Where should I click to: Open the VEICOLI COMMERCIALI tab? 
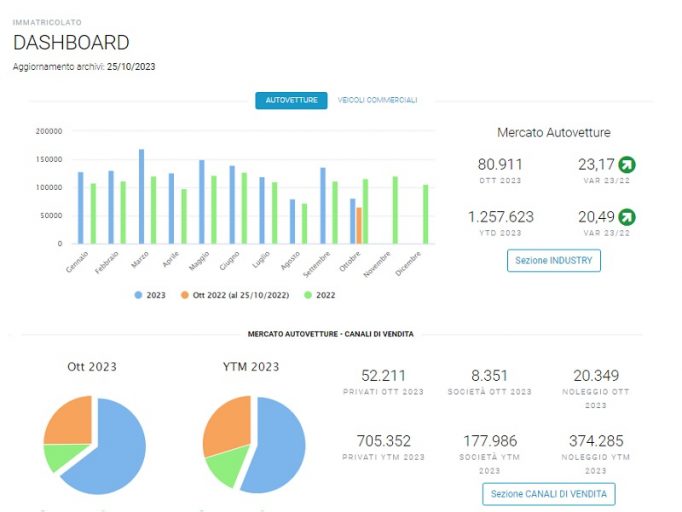tap(377, 100)
